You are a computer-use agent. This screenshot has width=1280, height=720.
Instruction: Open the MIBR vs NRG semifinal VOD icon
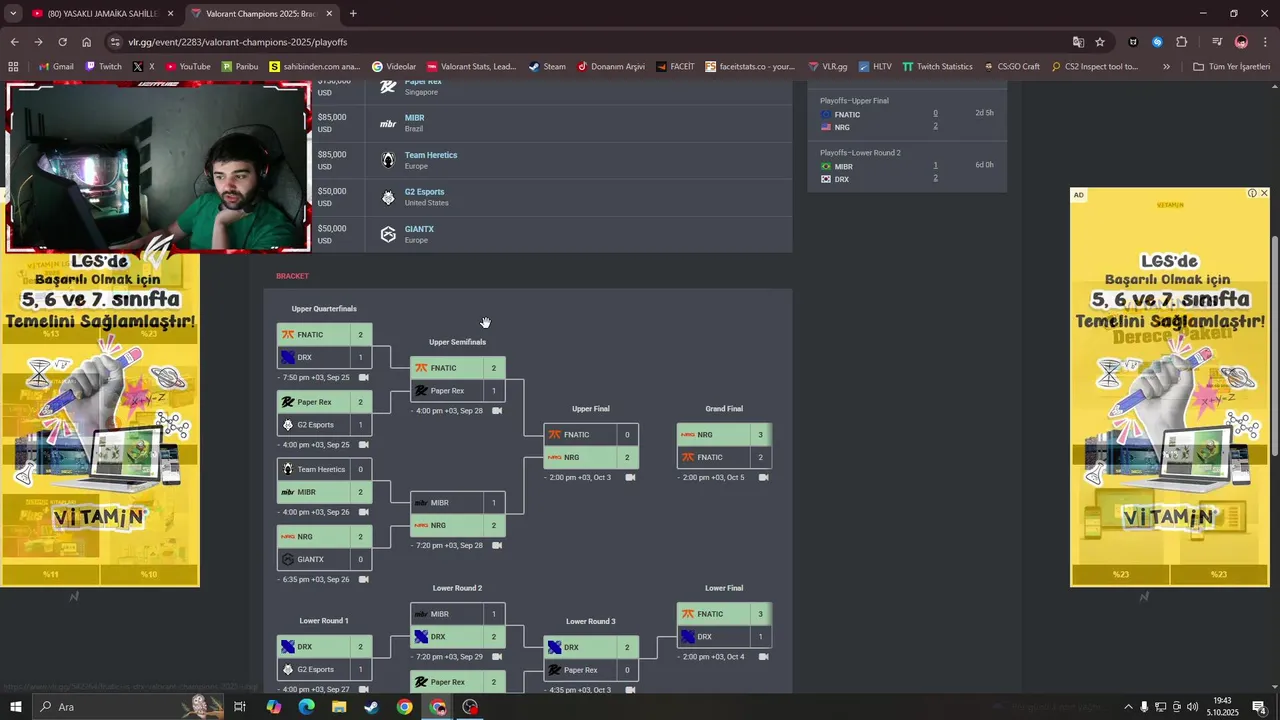point(497,546)
